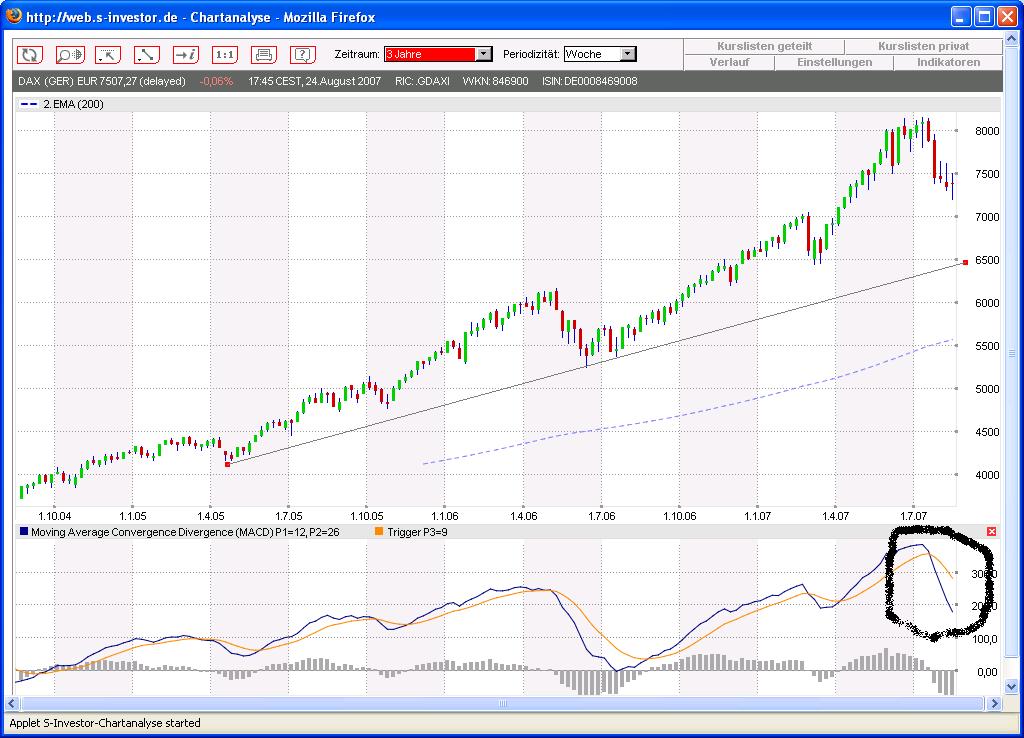Click the vertical scrollbar down arrow
This screenshot has height=738, width=1024.
pos(1012,686)
